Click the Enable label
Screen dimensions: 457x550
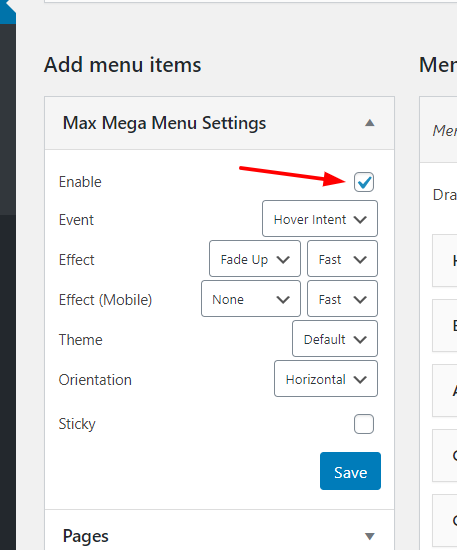coord(80,182)
